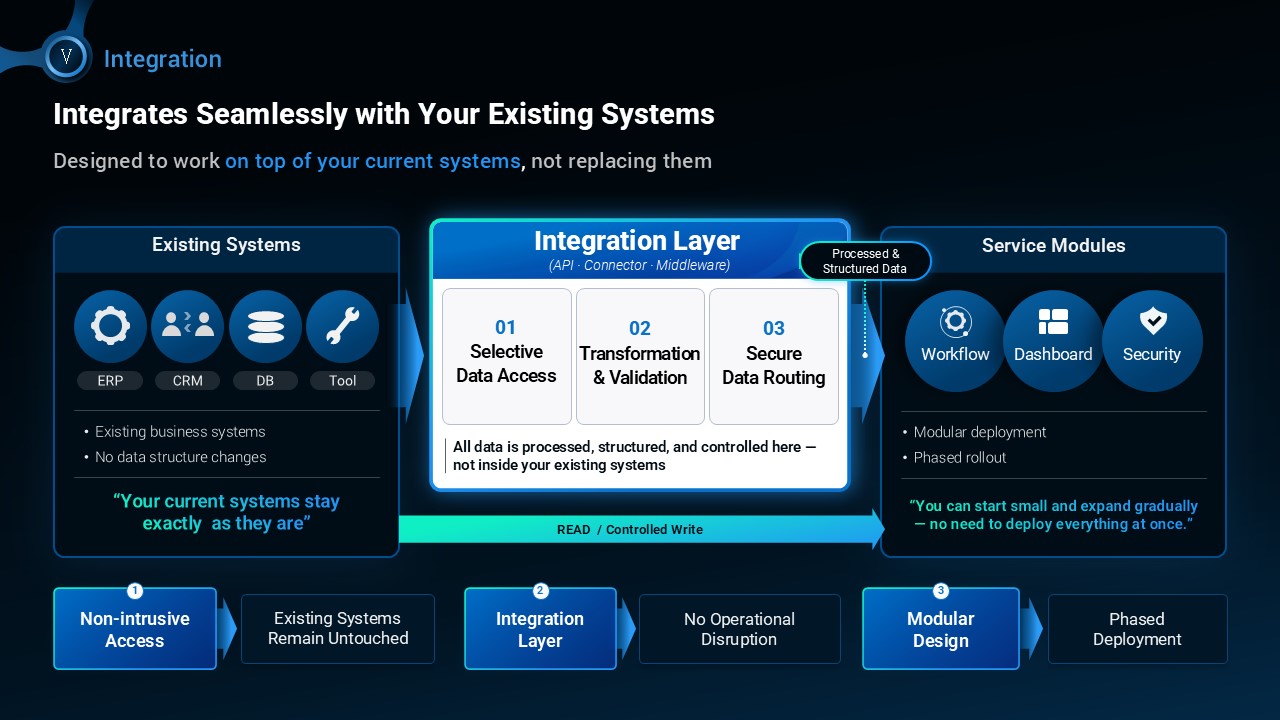Select the 03 Secure Data Routing card

(773, 356)
